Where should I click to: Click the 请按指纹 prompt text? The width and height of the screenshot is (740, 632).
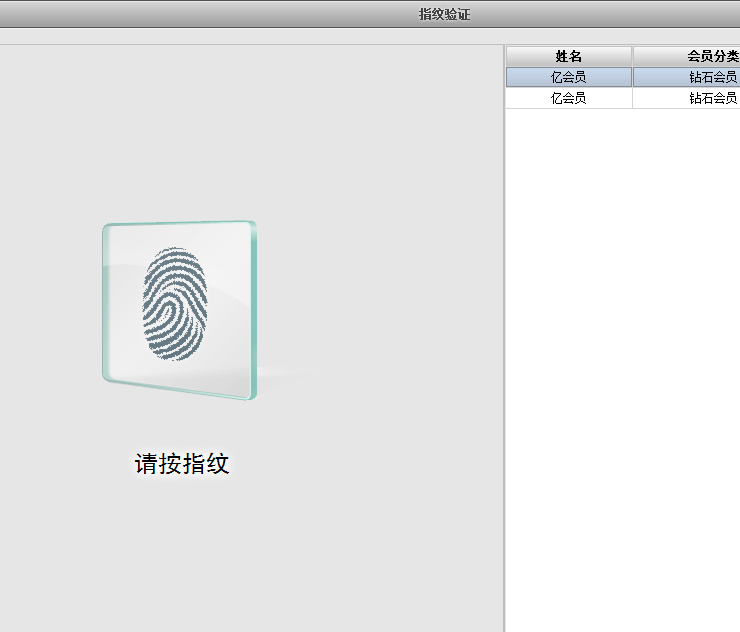tap(182, 463)
